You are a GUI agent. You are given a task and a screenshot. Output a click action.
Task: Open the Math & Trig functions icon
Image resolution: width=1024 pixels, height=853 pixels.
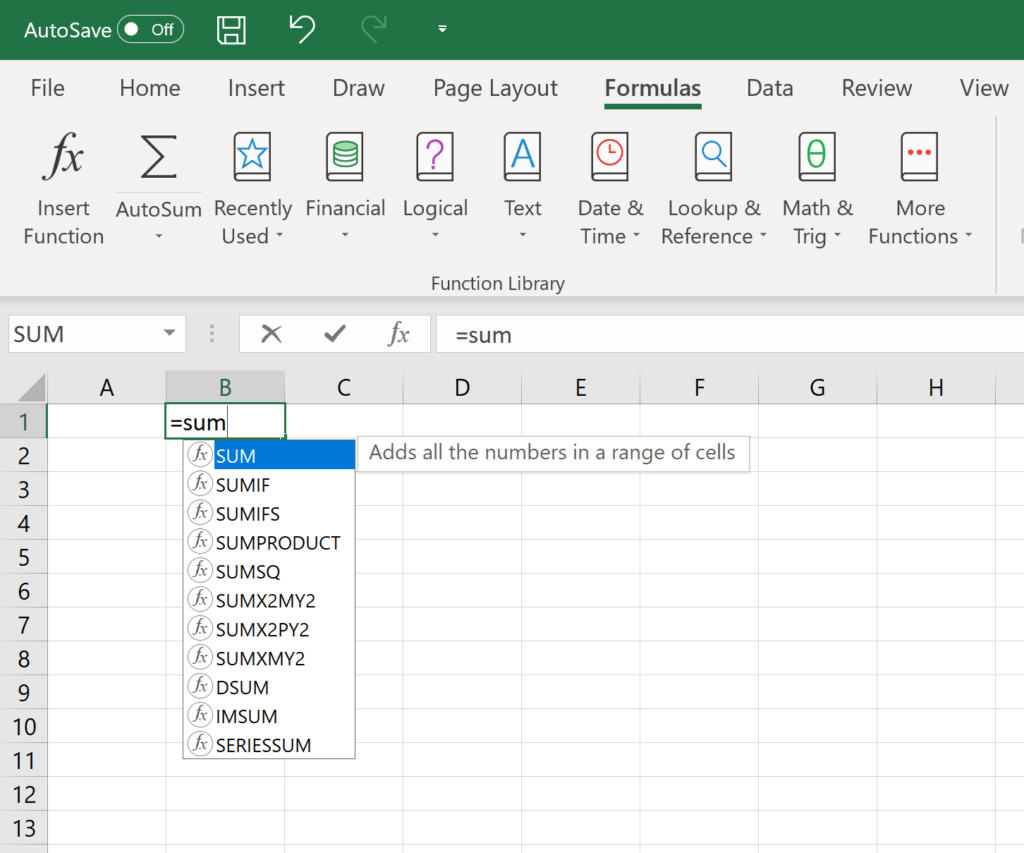click(x=817, y=158)
